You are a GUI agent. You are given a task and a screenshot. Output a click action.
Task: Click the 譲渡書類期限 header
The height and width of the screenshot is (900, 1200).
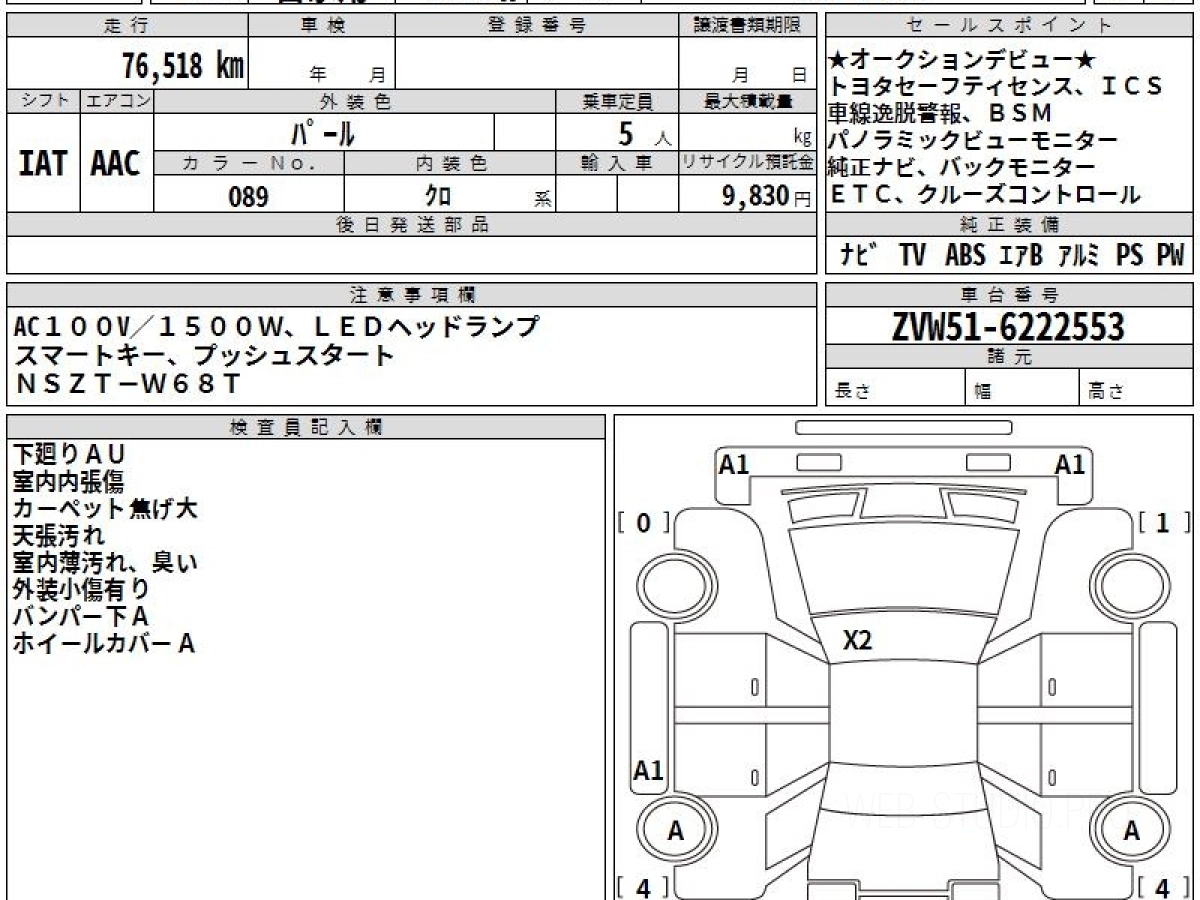747,26
